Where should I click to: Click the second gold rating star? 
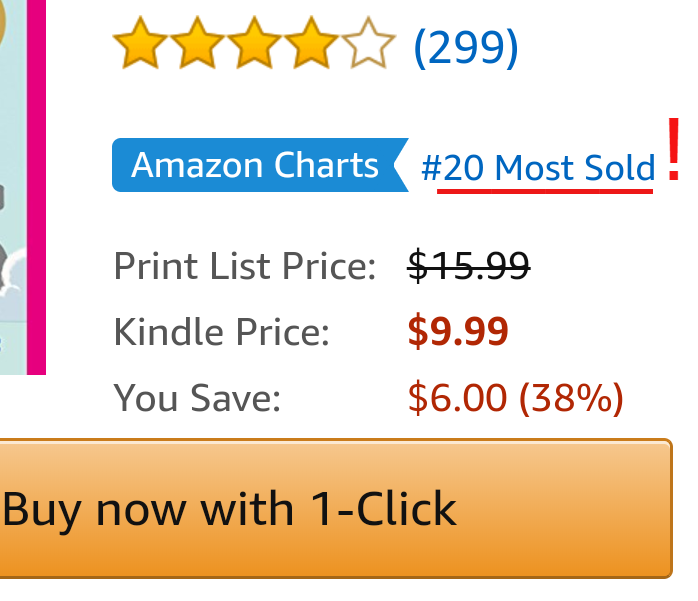point(197,43)
